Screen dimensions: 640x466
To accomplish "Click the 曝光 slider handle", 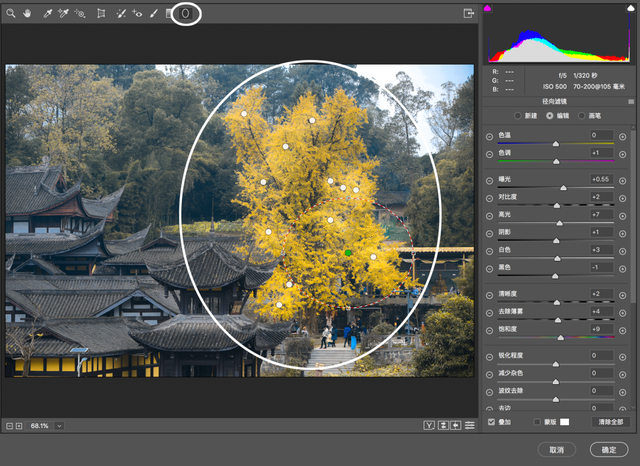I will tap(563, 188).
